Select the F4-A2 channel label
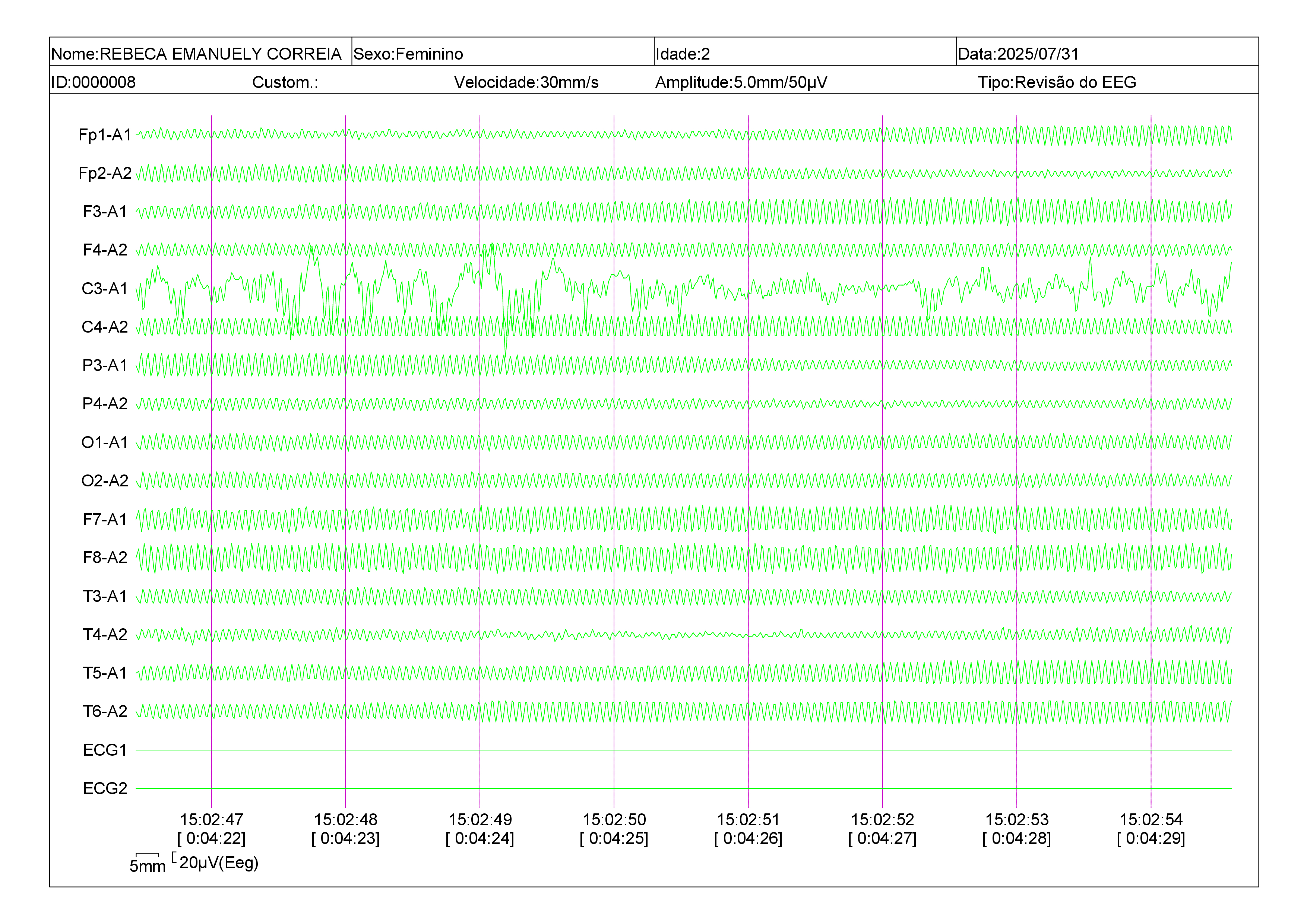 (105, 250)
